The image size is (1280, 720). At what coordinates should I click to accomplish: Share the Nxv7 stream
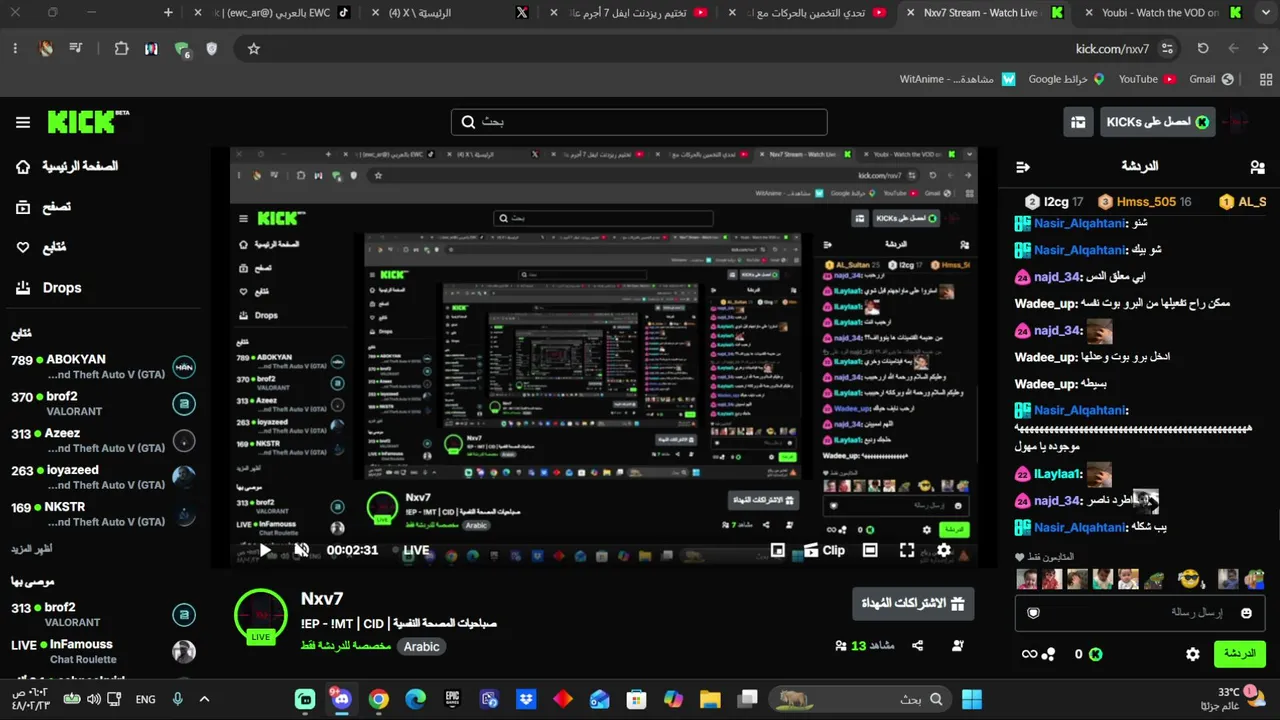[x=918, y=646]
